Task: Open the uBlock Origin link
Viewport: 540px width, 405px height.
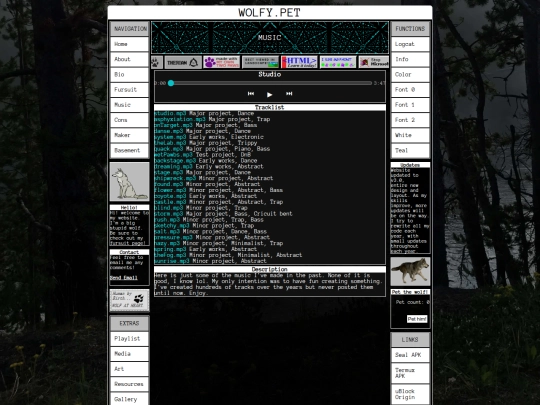Action: [410, 394]
